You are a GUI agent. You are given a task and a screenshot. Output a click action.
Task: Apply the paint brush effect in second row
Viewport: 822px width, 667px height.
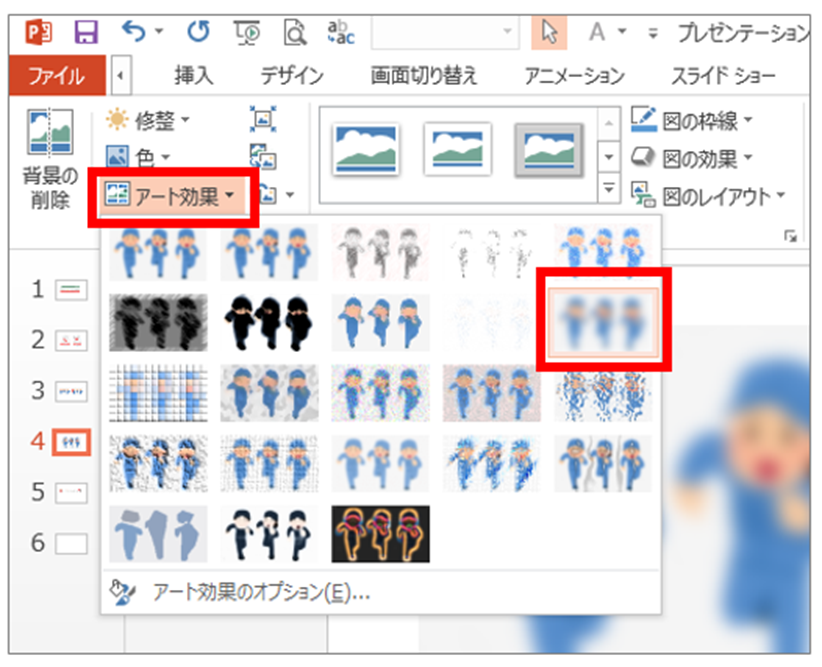tap(381, 322)
